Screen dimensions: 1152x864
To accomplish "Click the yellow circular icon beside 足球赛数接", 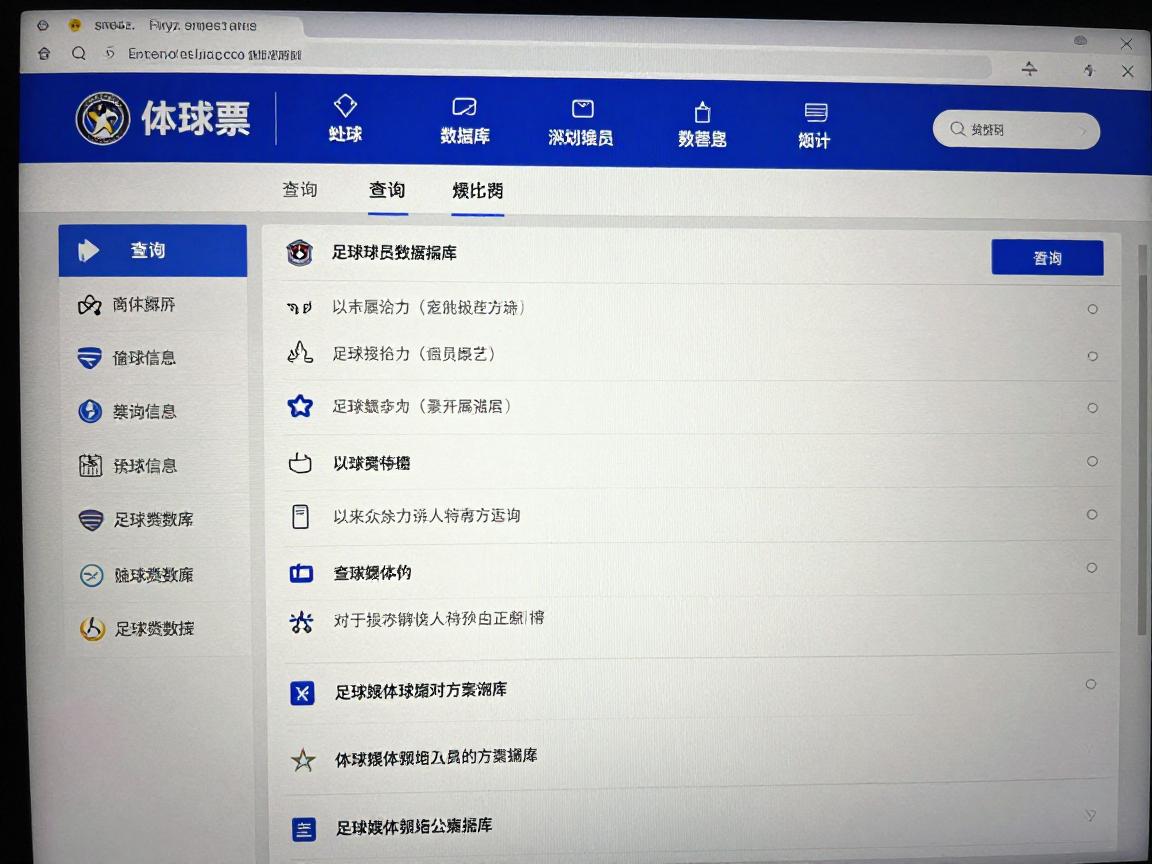I will click(92, 629).
